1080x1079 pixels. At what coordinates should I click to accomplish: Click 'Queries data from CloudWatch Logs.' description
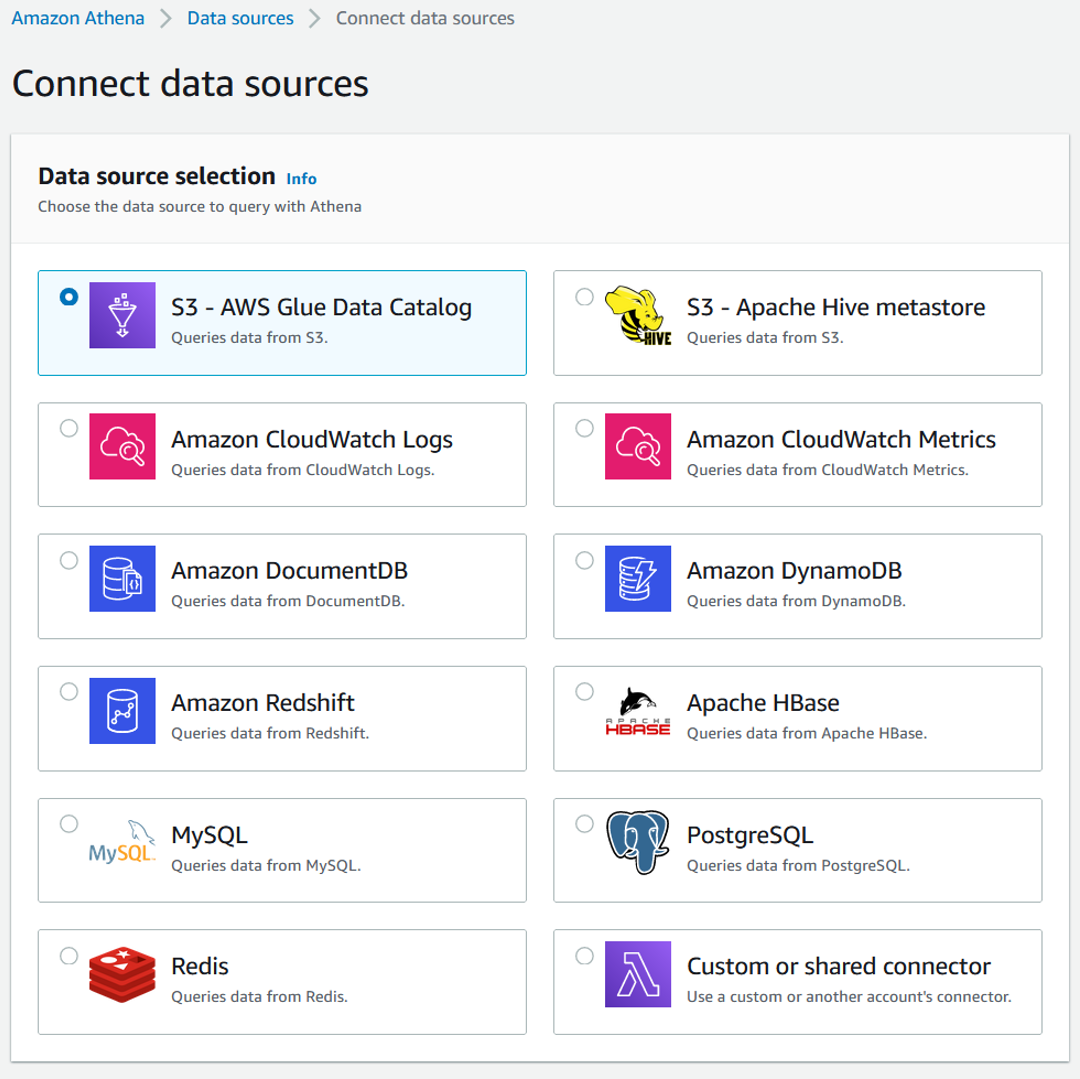[303, 470]
